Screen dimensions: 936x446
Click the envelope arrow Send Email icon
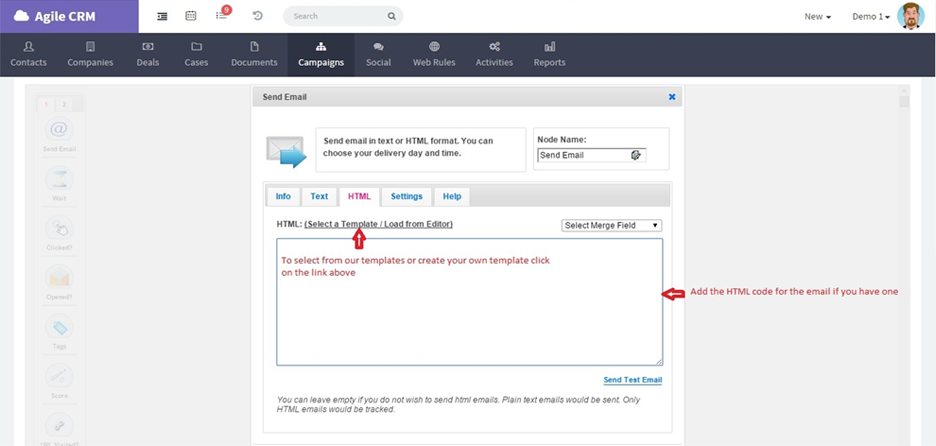coord(286,152)
